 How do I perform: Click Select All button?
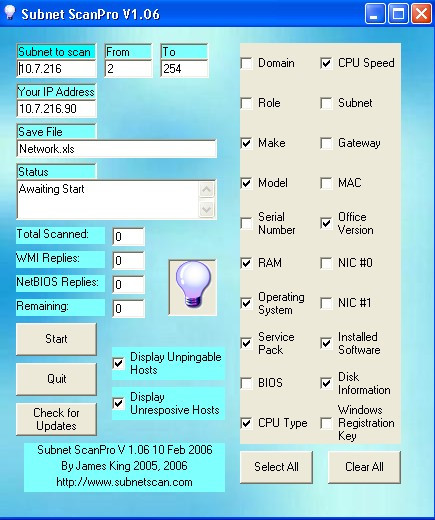pos(276,467)
